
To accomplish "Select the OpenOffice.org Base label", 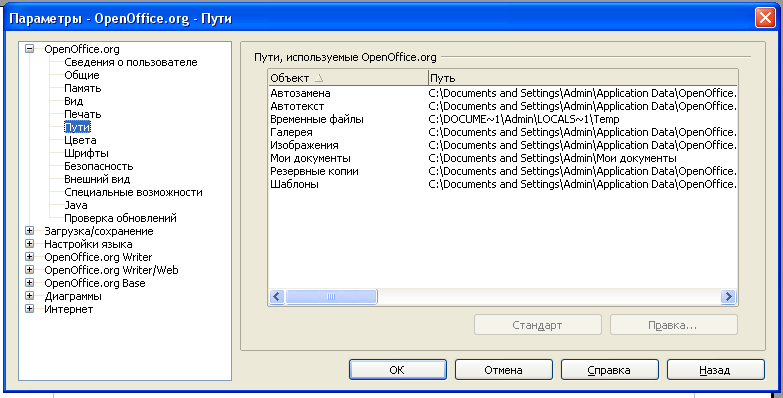I will (x=95, y=283).
